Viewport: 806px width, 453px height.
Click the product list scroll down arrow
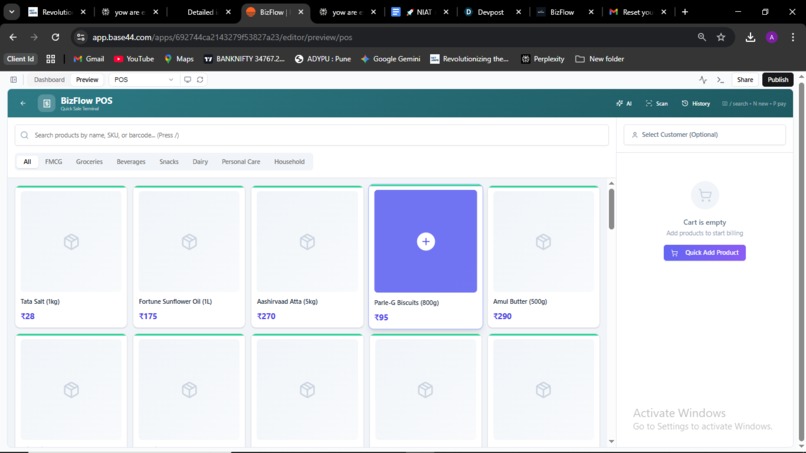coord(611,441)
